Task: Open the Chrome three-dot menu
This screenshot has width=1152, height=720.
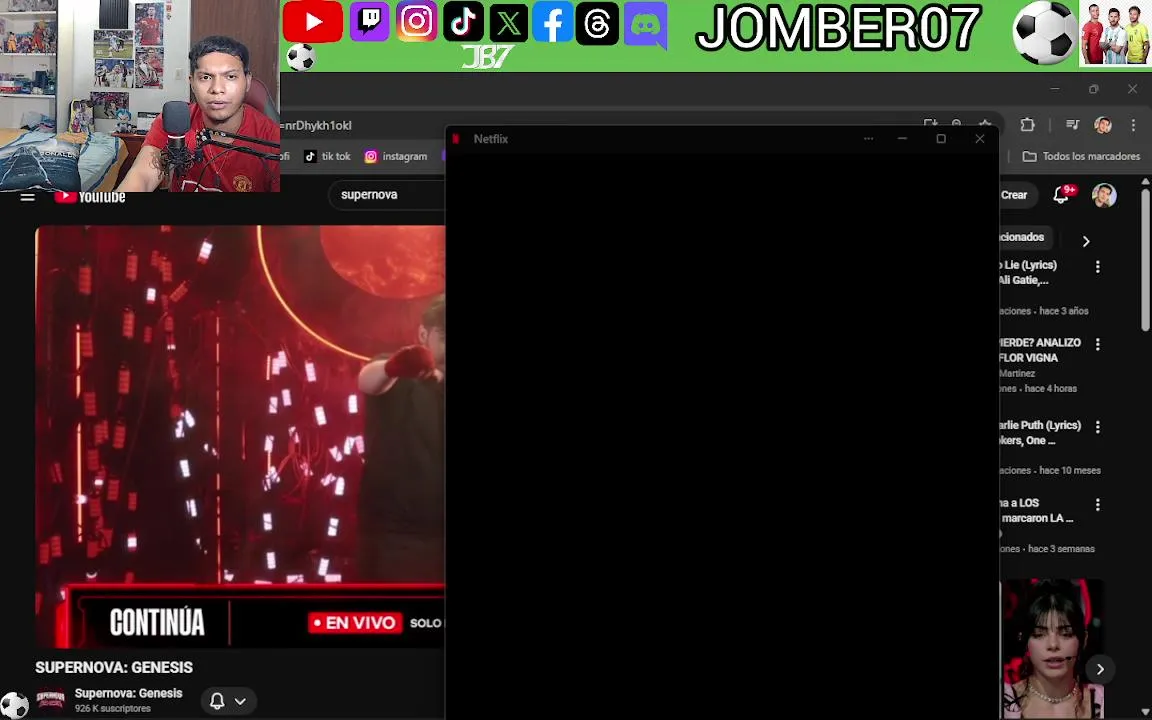Action: click(1134, 125)
